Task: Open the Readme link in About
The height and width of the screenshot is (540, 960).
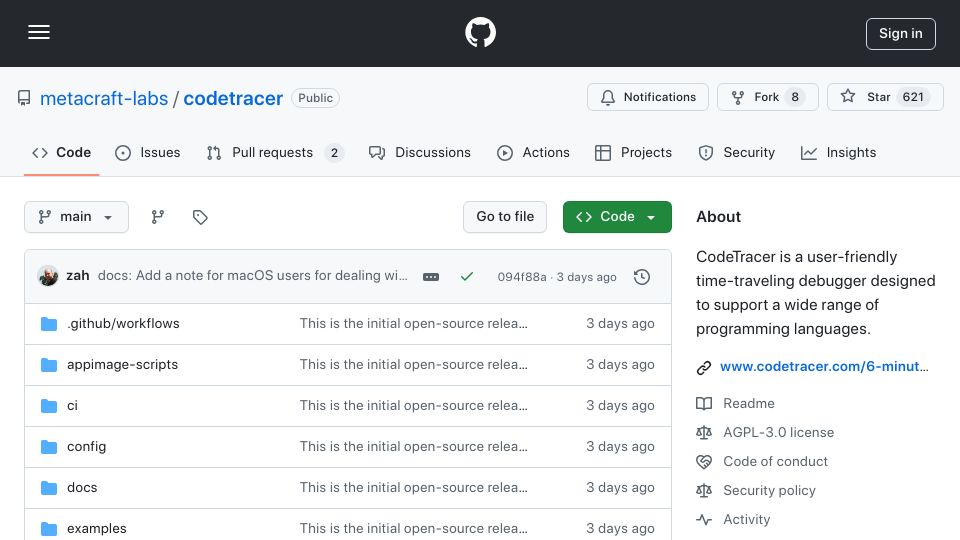Action: tap(749, 403)
